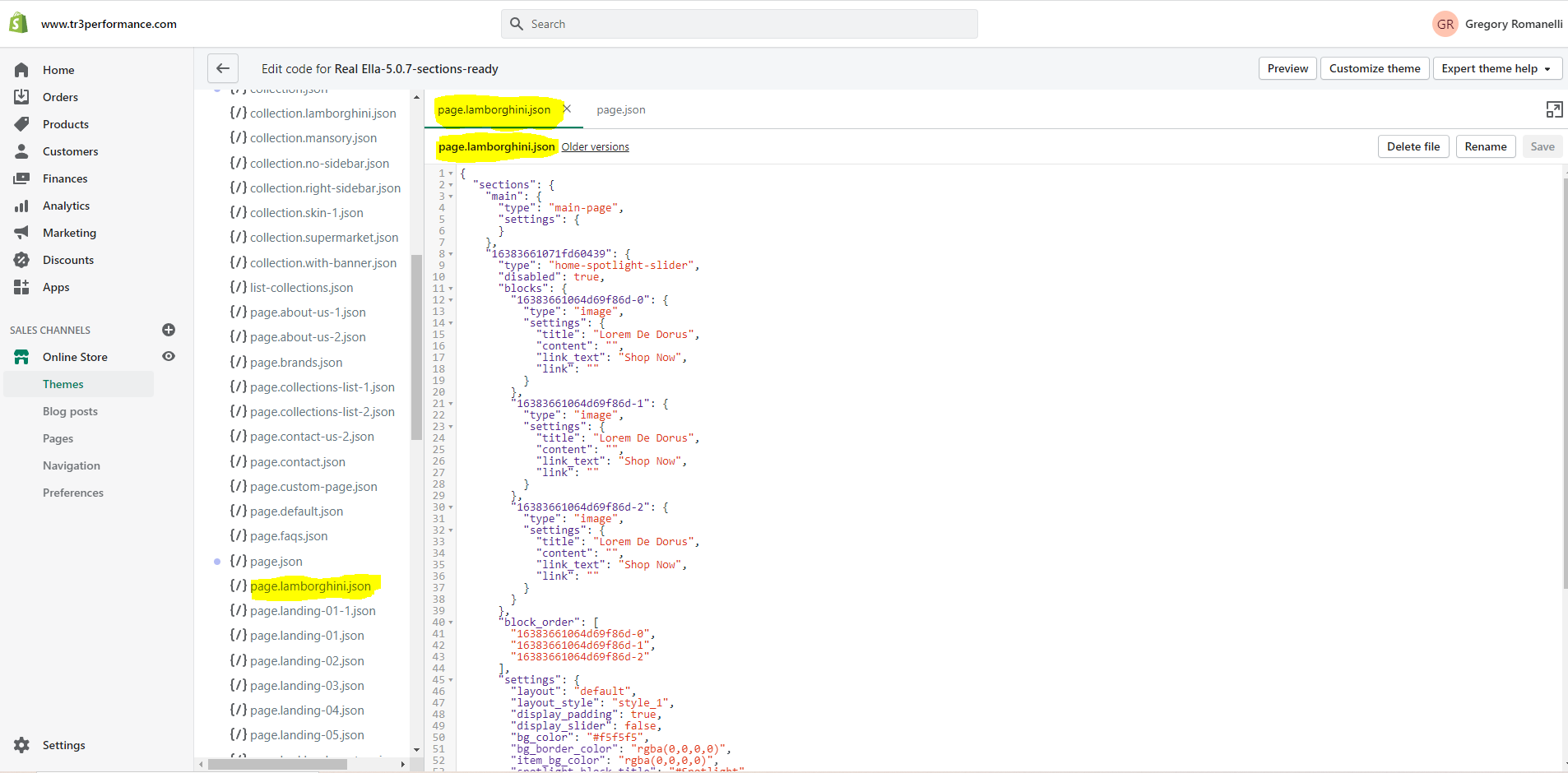View Online Store via the eye icon

click(169, 357)
